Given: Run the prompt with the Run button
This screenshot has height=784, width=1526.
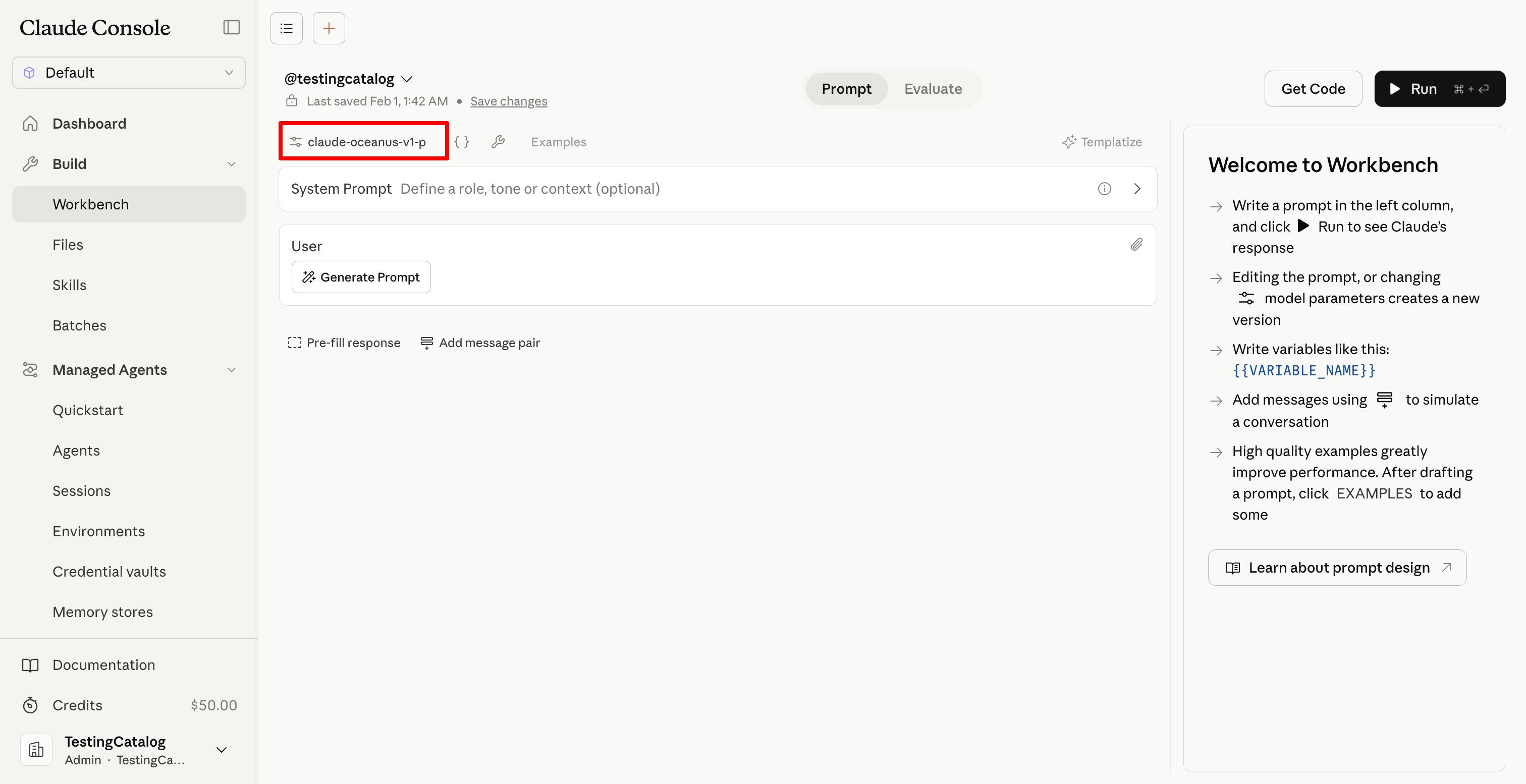Looking at the screenshot, I should 1439,89.
